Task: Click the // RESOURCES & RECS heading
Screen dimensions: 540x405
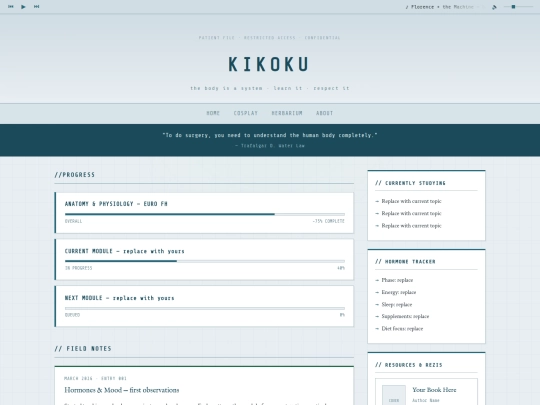Action: pyautogui.click(x=408, y=365)
